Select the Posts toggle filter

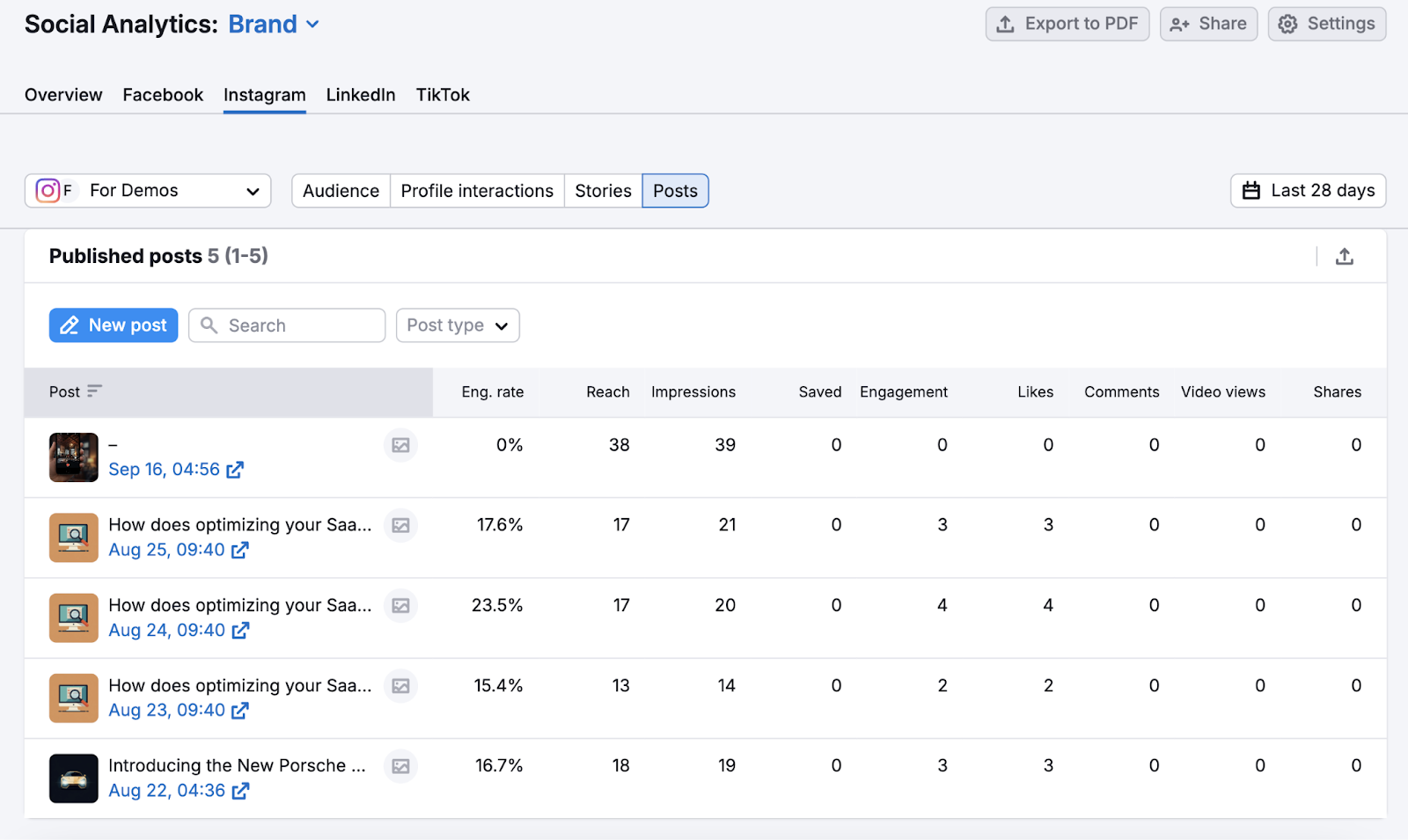(675, 191)
